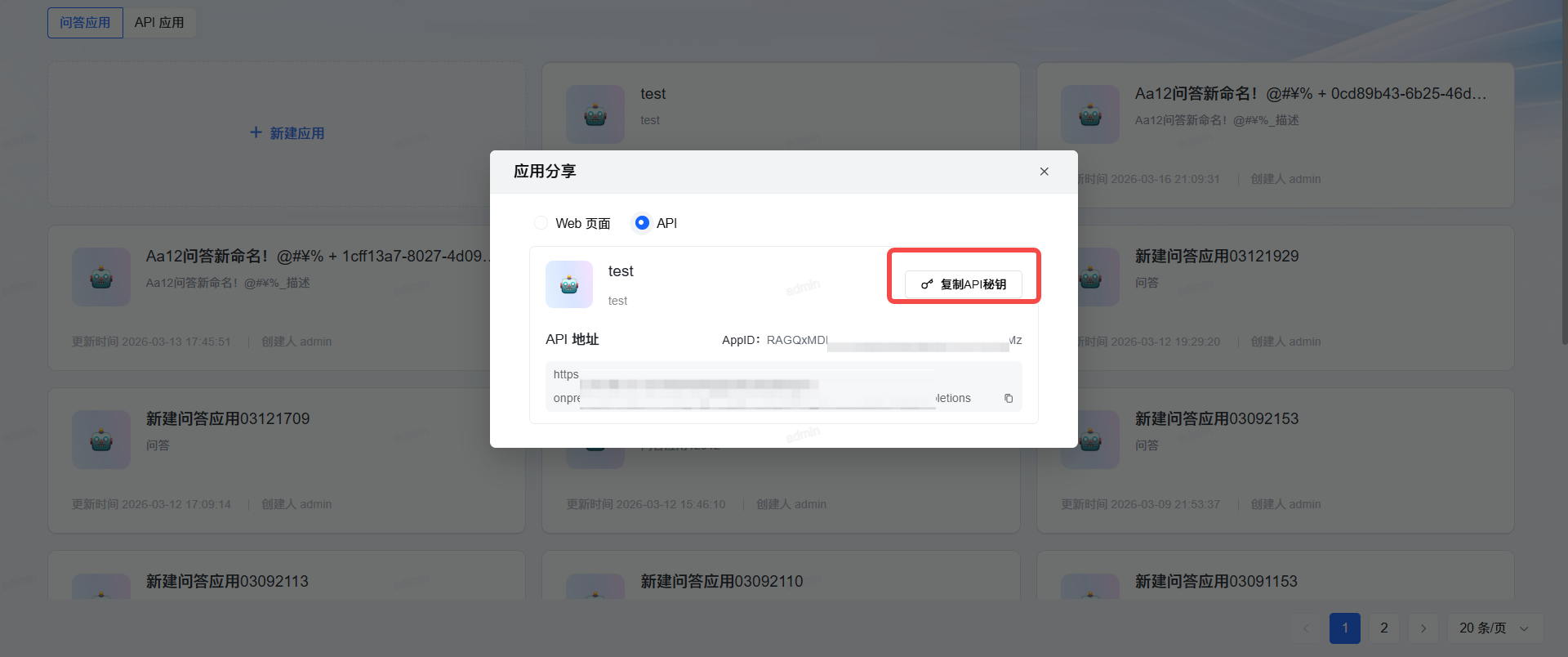Viewport: 1568px width, 657px height.
Task: Click robot icon of 新建问答应用03121709
Action: click(101, 440)
